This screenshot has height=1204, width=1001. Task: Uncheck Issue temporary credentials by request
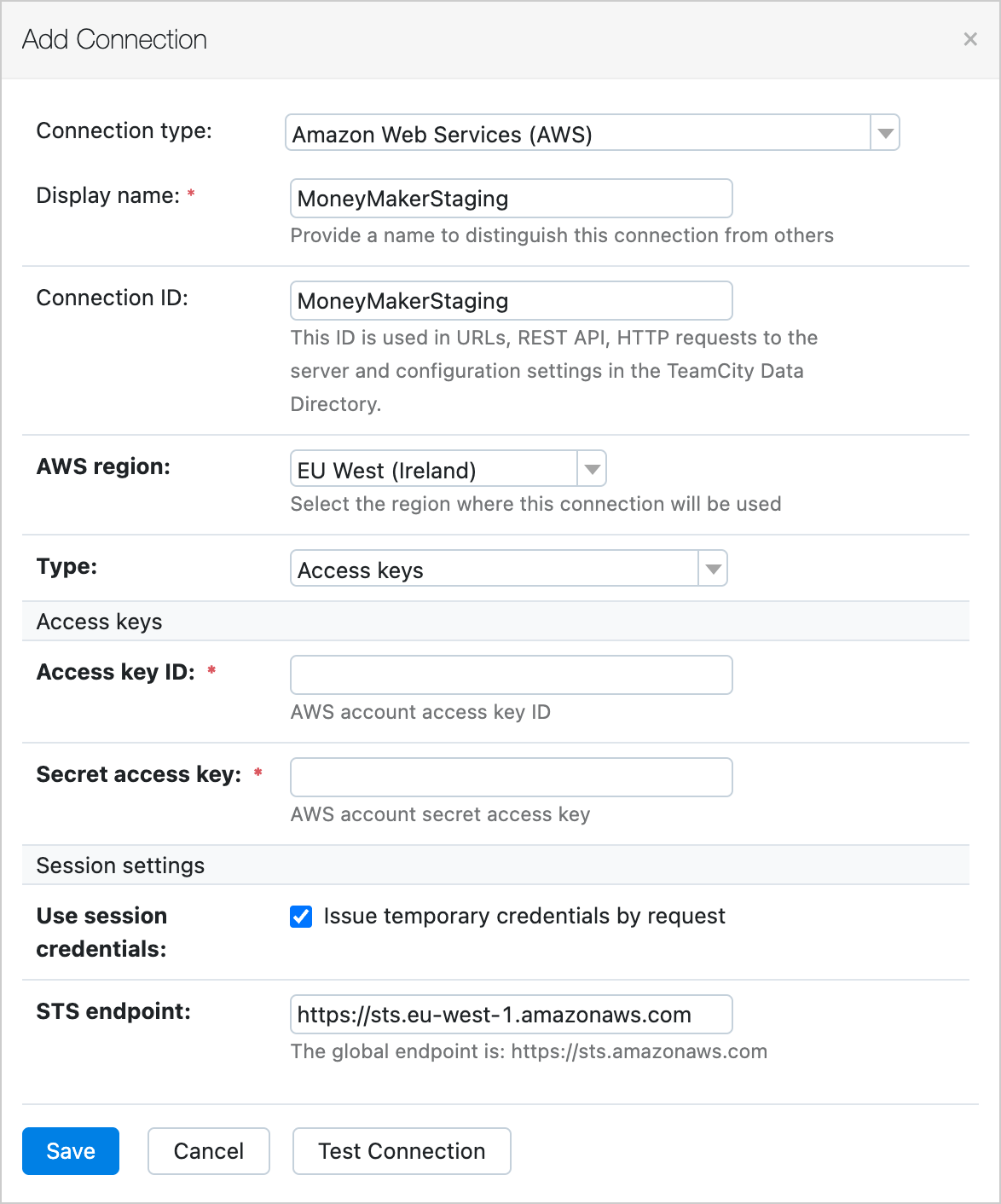pos(301,917)
